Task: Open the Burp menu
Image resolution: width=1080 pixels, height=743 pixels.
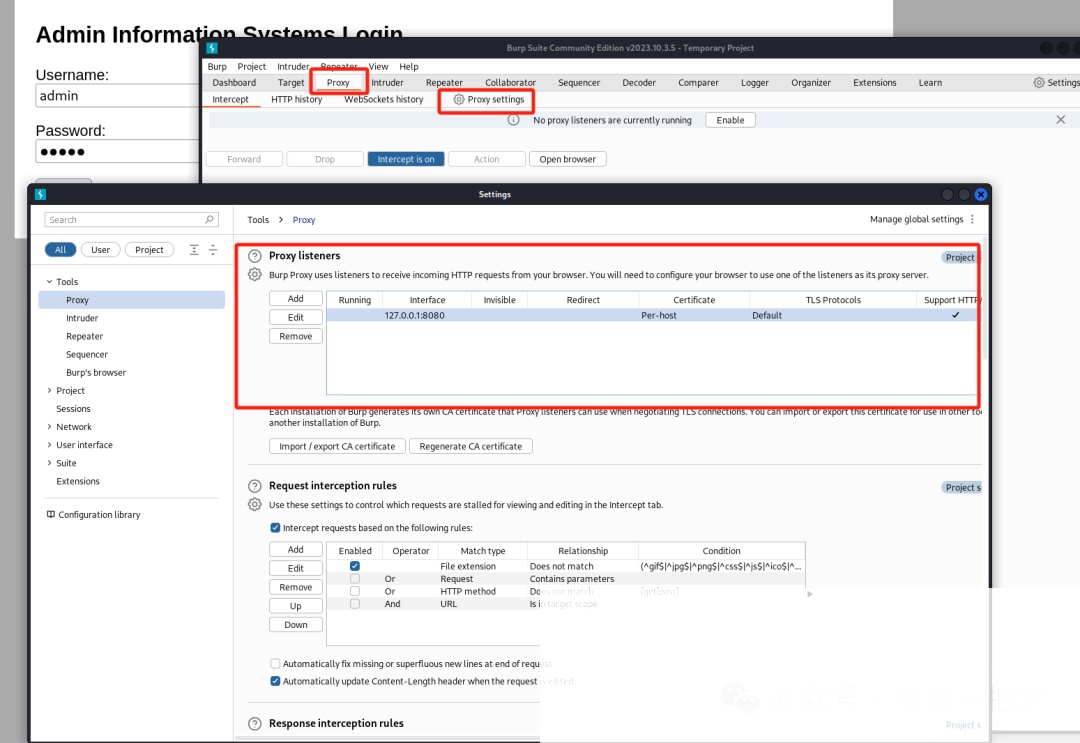Action: pyautogui.click(x=217, y=67)
